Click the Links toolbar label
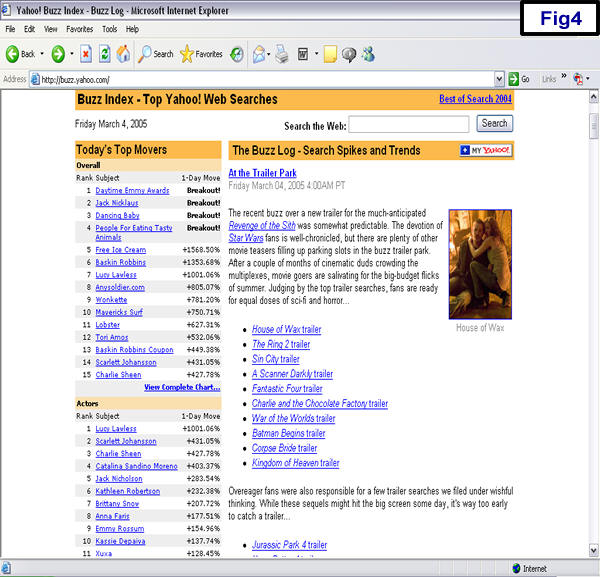The width and height of the screenshot is (600, 577). (549, 79)
